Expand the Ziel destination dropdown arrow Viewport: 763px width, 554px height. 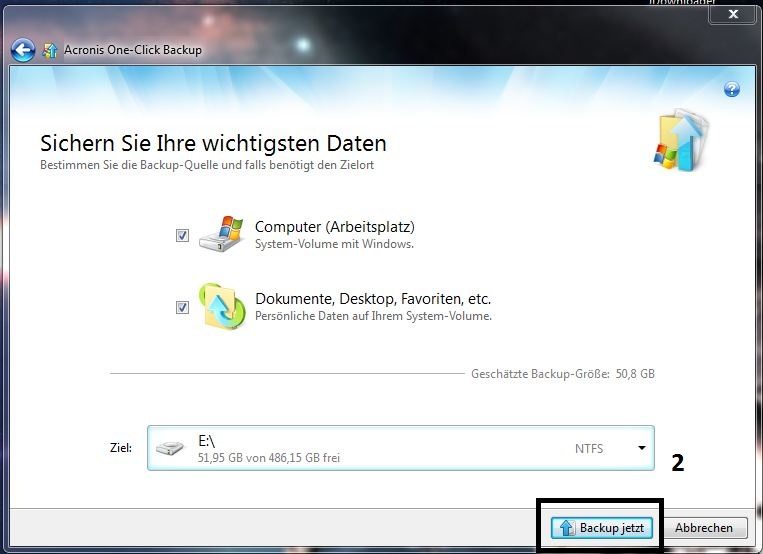642,448
